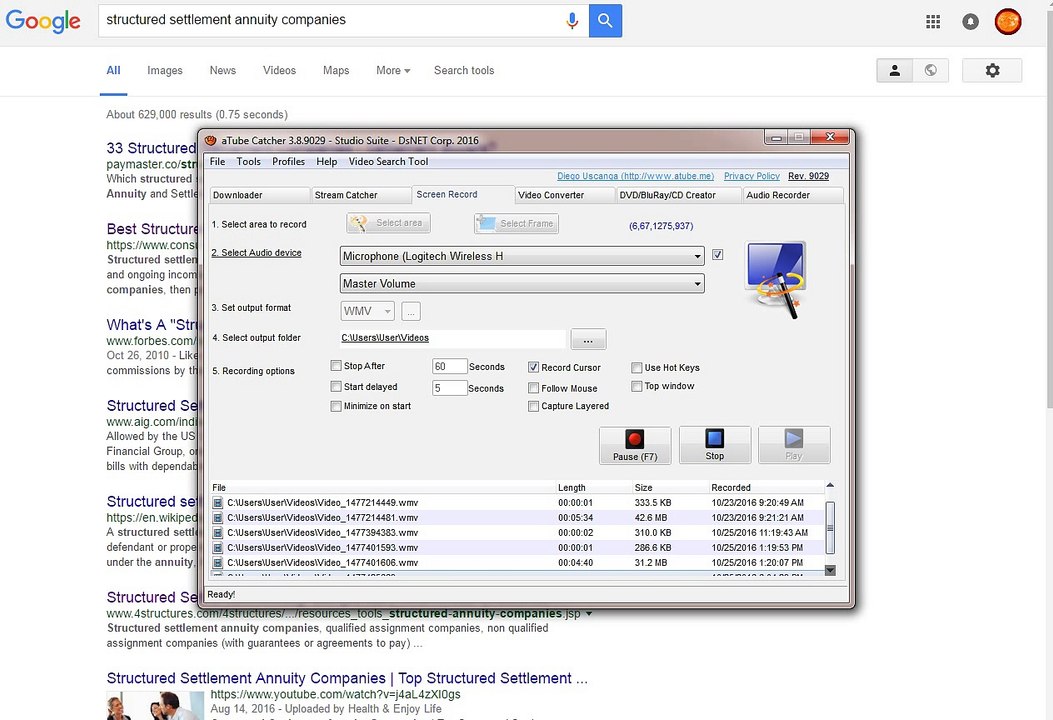Enable the Capture Layered checkbox
This screenshot has height=720, width=1053.
(x=533, y=406)
